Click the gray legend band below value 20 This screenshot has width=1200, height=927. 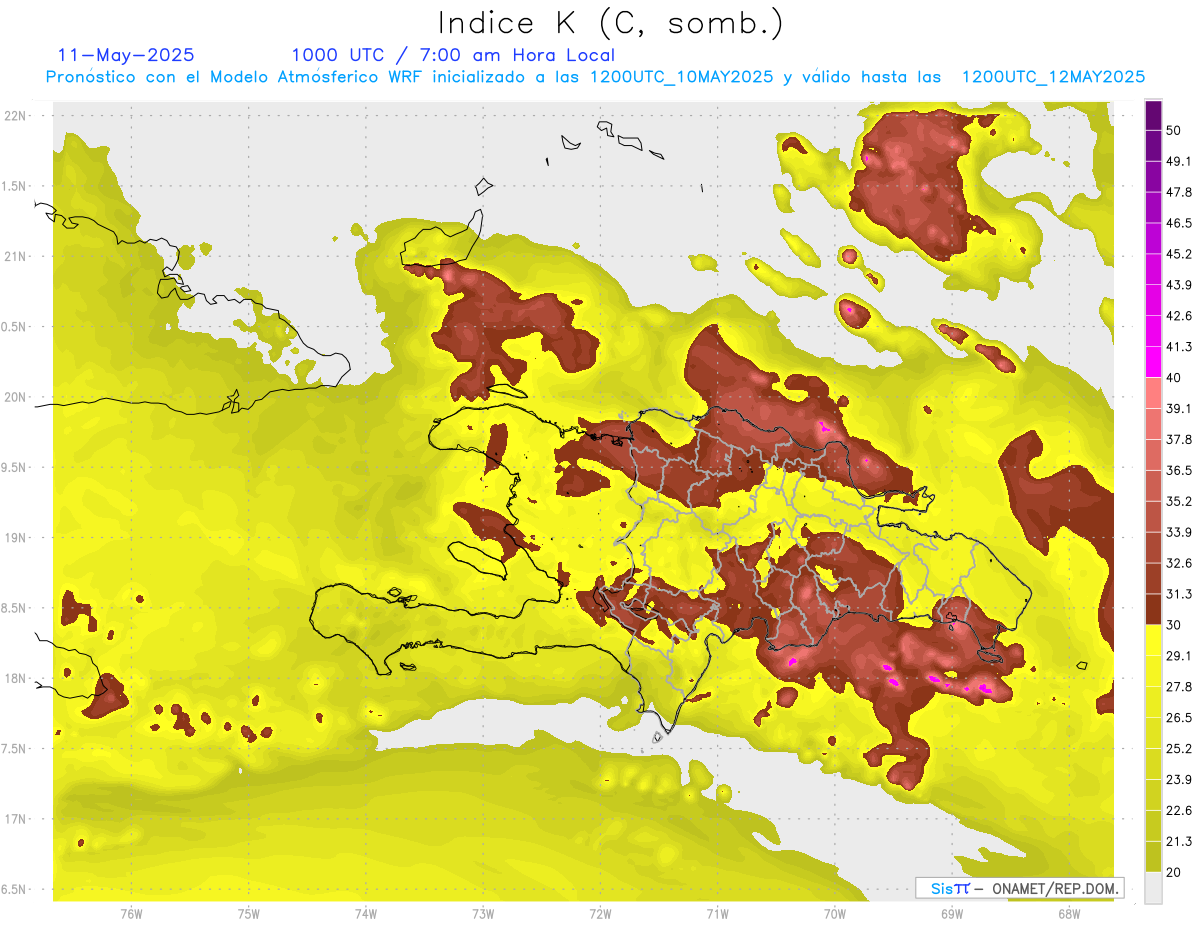coord(1153,887)
